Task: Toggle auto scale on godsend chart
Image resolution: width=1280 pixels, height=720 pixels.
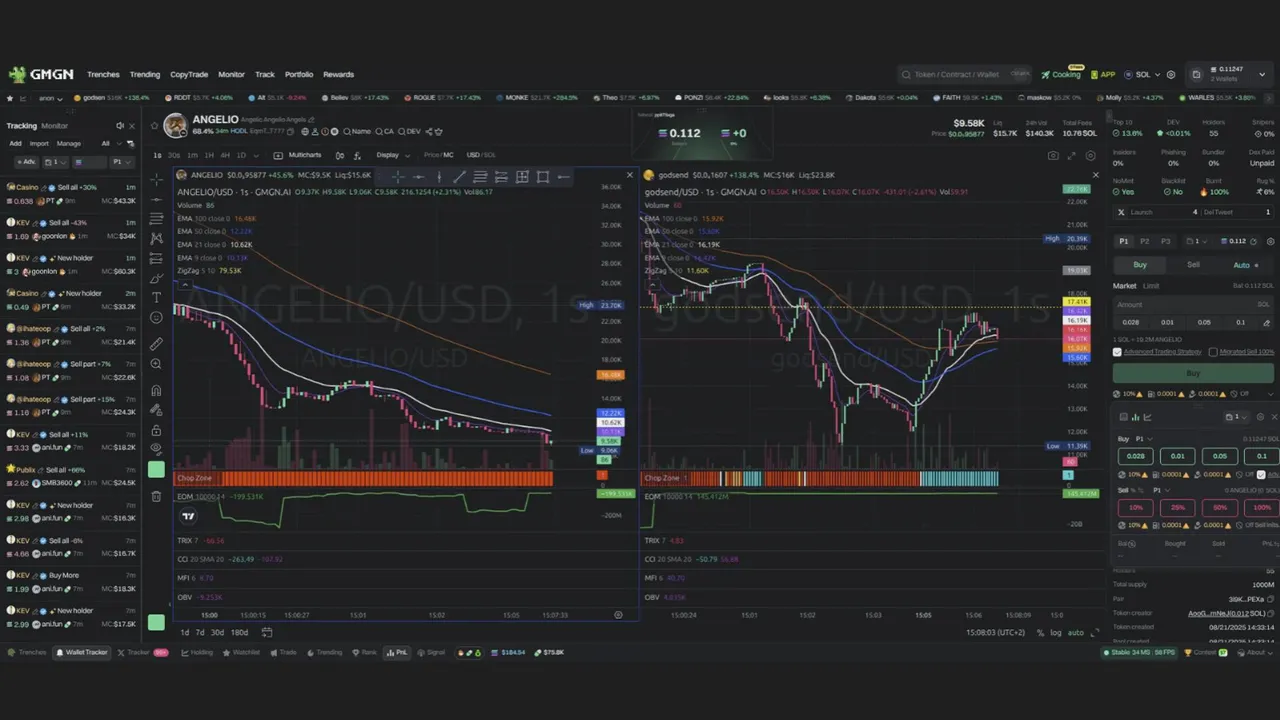Action: click(1076, 632)
